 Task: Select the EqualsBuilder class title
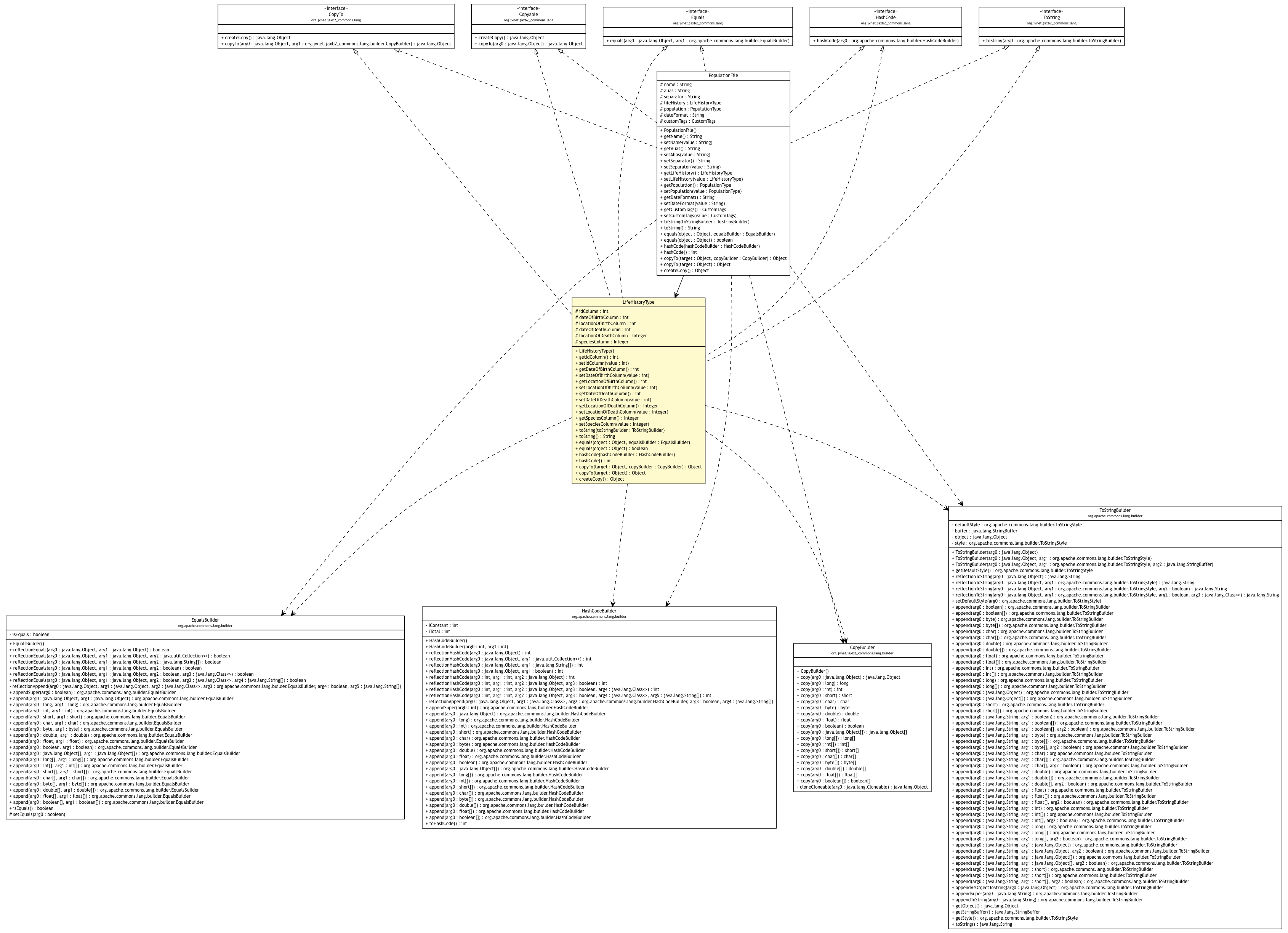205,620
